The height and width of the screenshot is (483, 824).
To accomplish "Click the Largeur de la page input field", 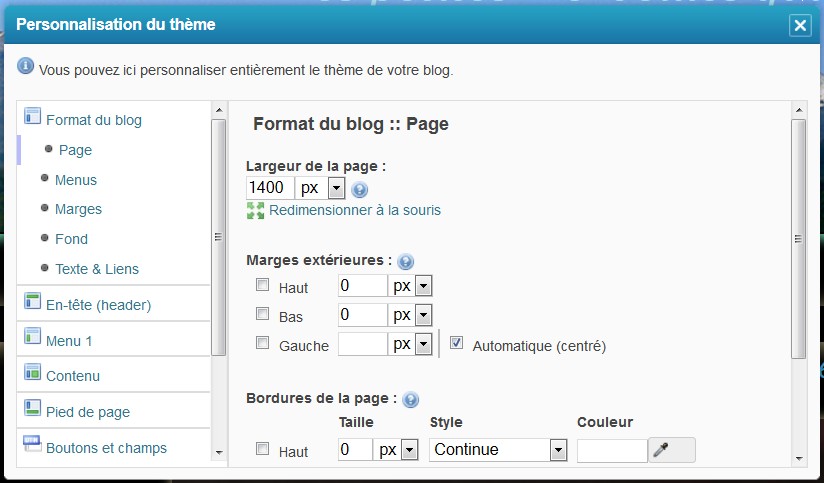I will coord(270,188).
